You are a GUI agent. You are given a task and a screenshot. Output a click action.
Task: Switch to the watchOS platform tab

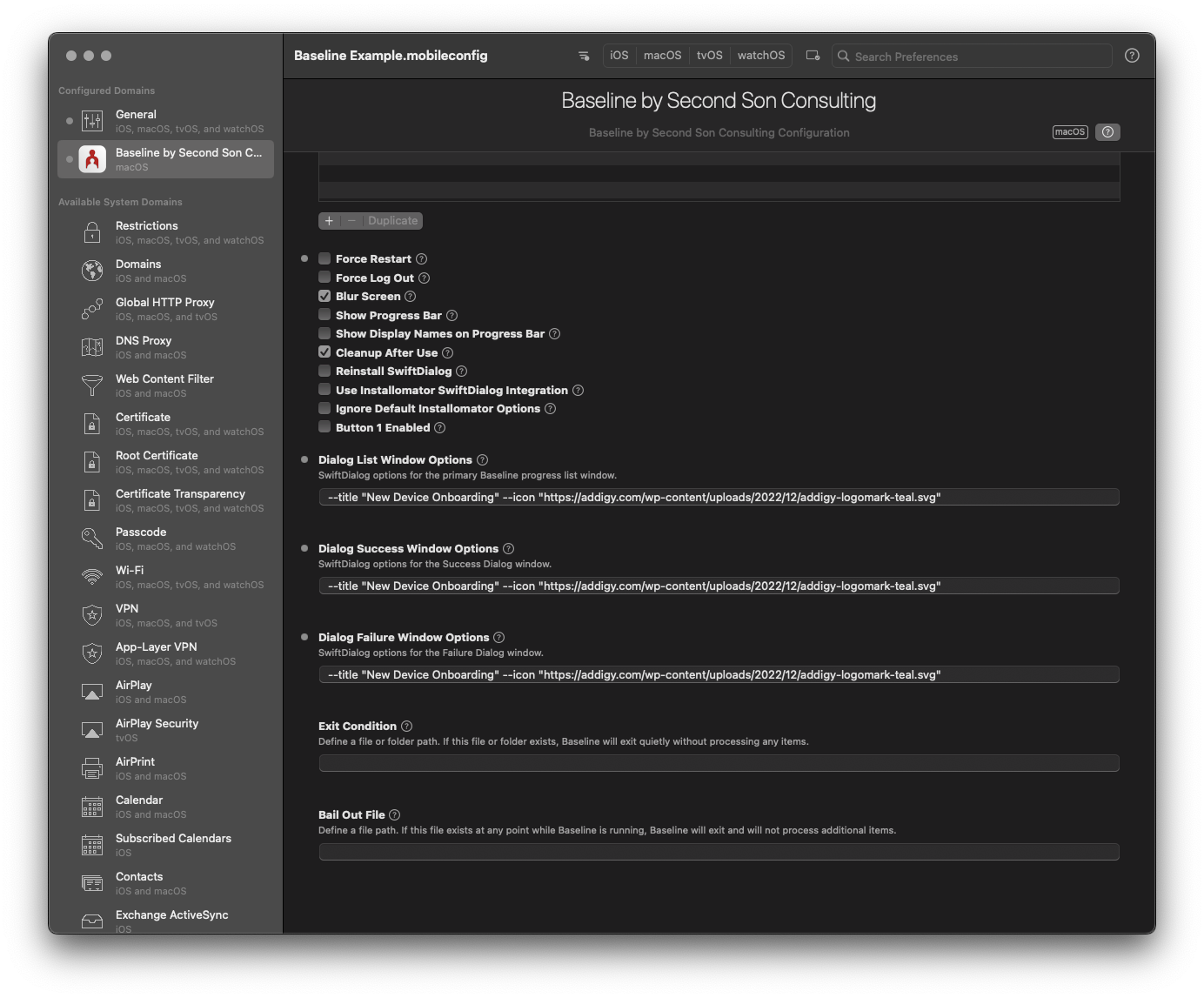[761, 56]
